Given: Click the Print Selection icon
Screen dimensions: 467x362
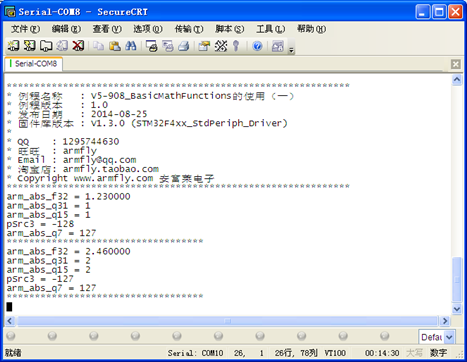Looking at the screenshot, I should [x=168, y=46].
